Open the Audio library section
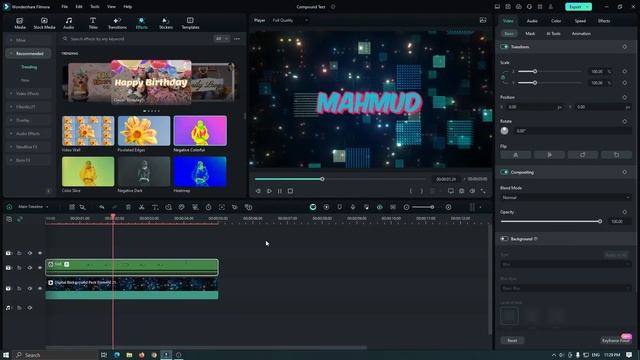Screen dimensions: 640x360 pos(69,23)
